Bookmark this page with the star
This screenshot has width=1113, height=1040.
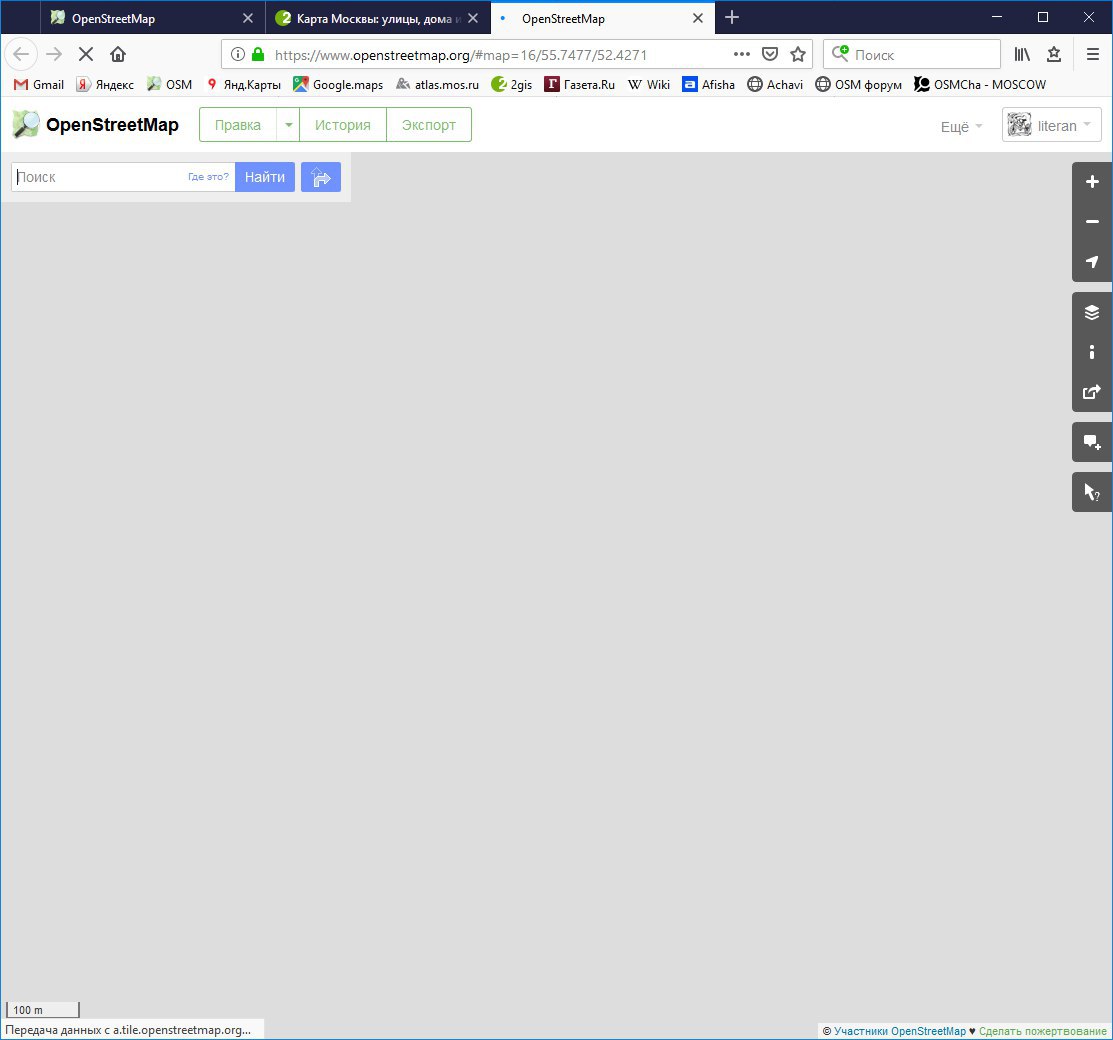point(798,55)
